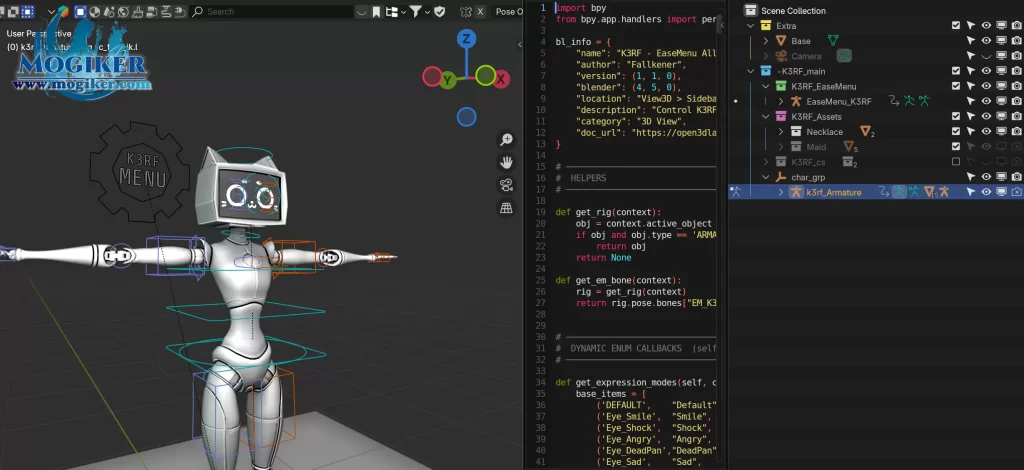Image resolution: width=1024 pixels, height=470 pixels.
Task: Click 'def get_em_bone(context):' in code
Action: (x=619, y=280)
